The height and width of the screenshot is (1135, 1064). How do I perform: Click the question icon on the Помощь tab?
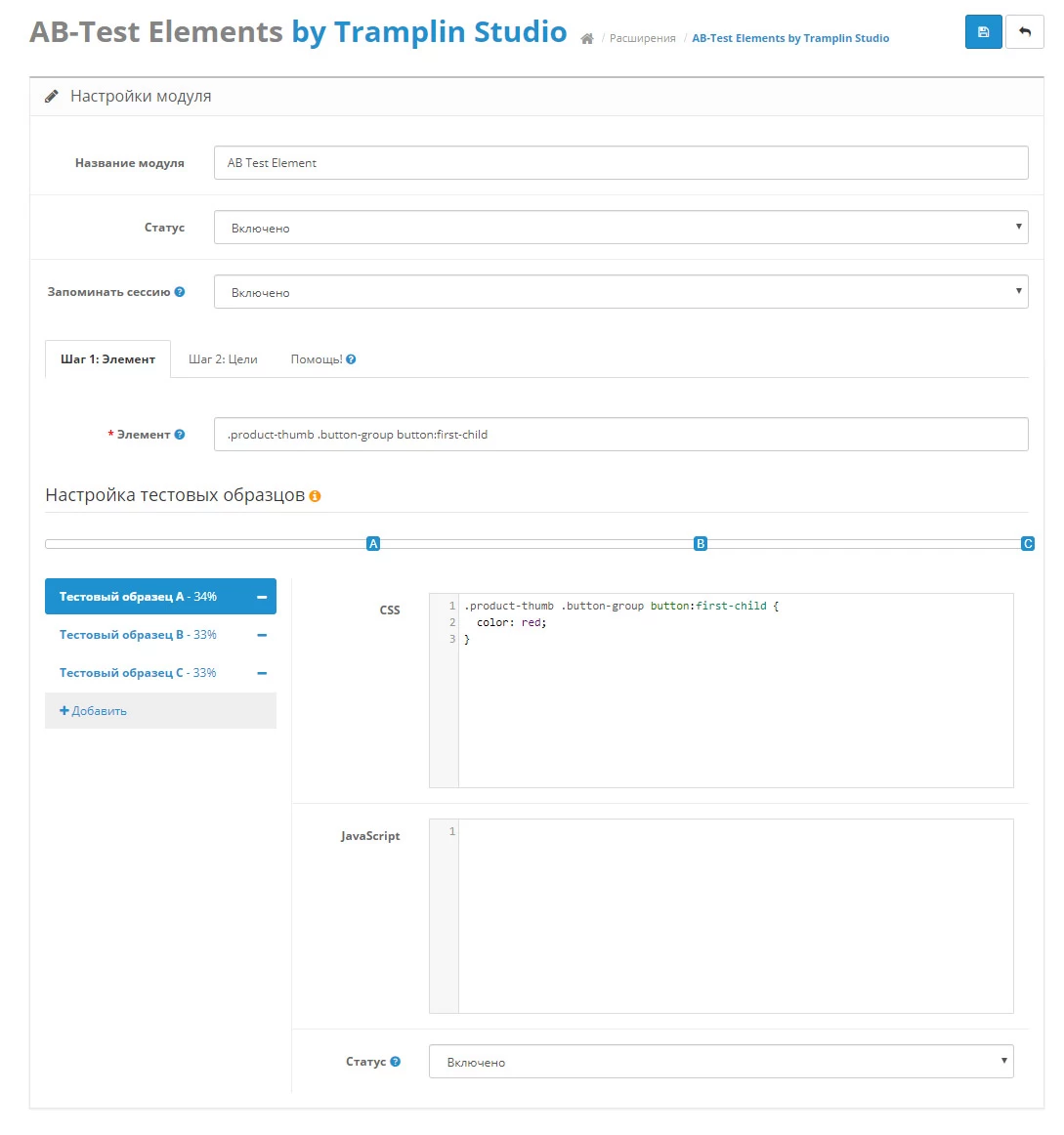tap(351, 359)
